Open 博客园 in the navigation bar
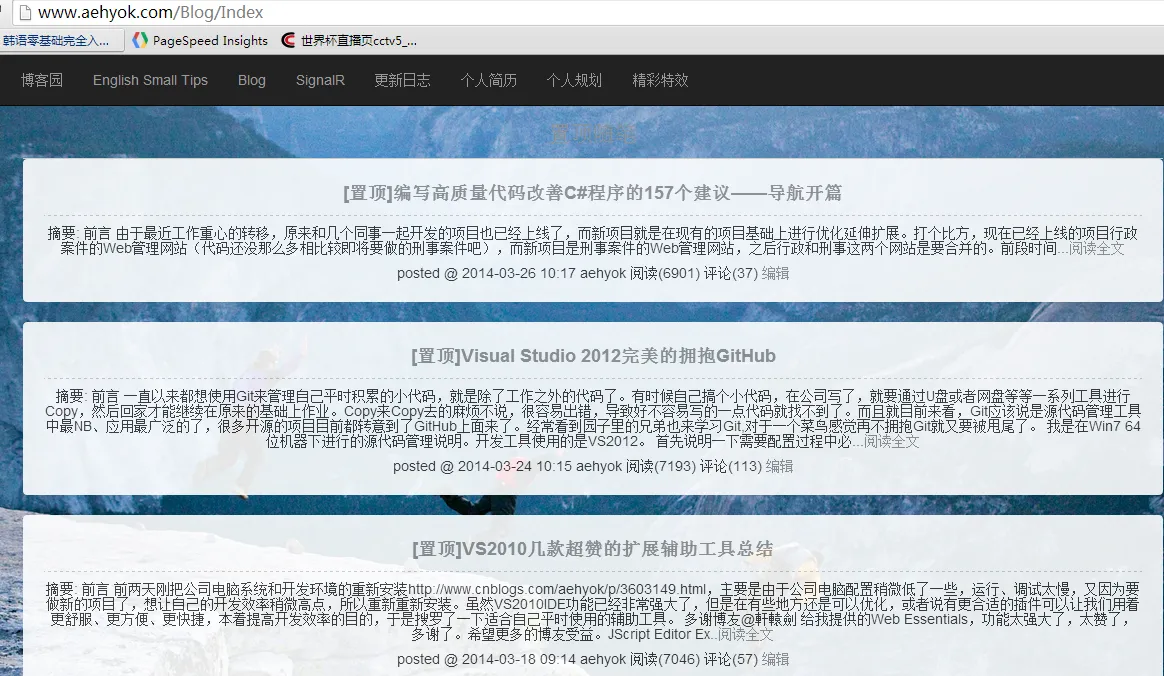This screenshot has height=676, width=1164. point(42,80)
